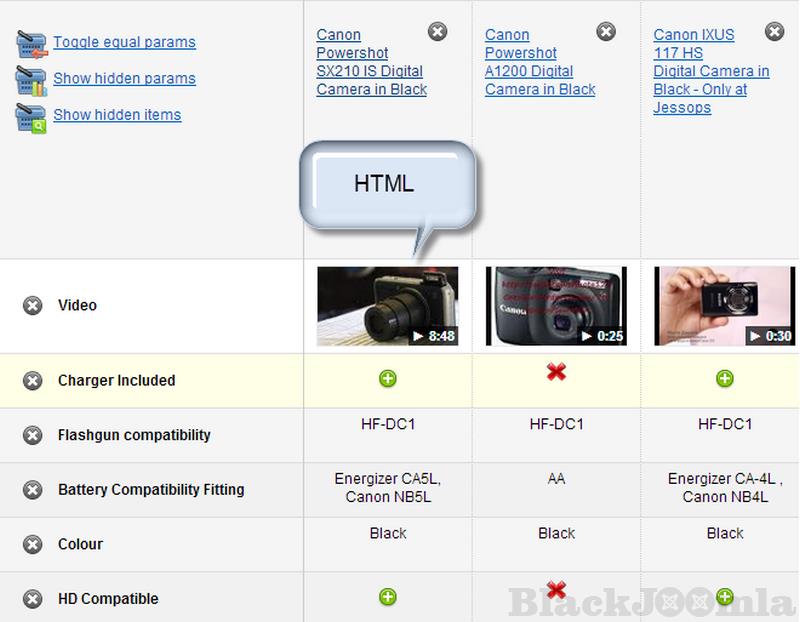The height and width of the screenshot is (622, 800).
Task: Click the Toggle equal params basket icon
Action: (31, 44)
